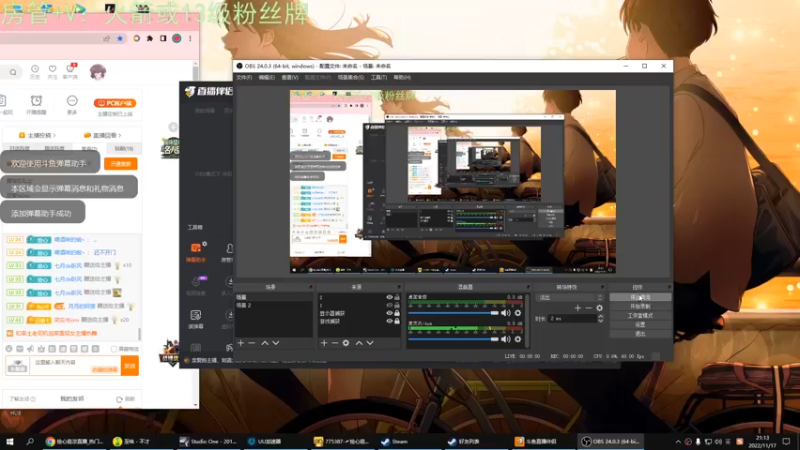
Task: Open emoji picker in chat toolbar
Action: (x=9, y=349)
